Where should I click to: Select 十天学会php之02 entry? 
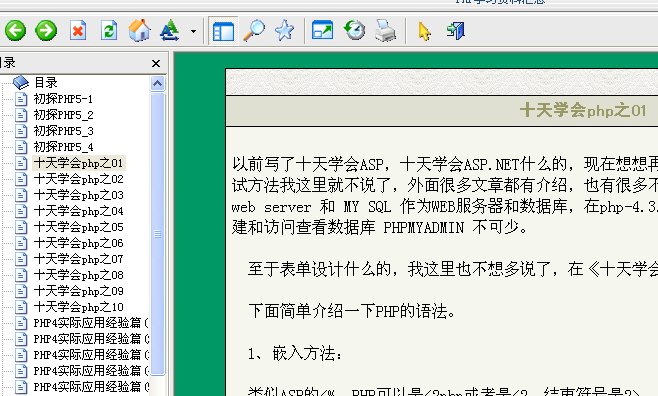click(79, 179)
